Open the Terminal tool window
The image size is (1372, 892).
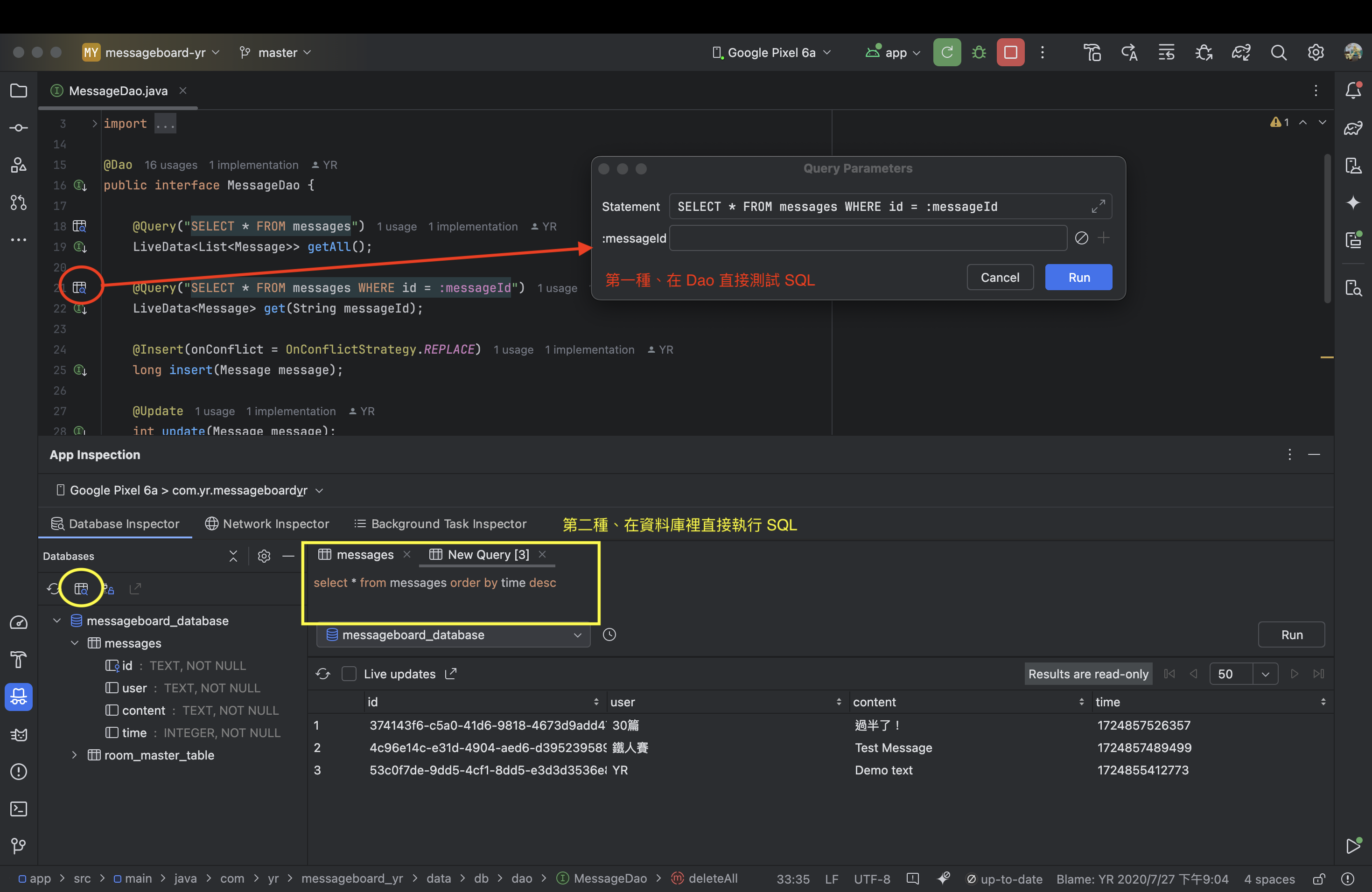pyautogui.click(x=19, y=809)
